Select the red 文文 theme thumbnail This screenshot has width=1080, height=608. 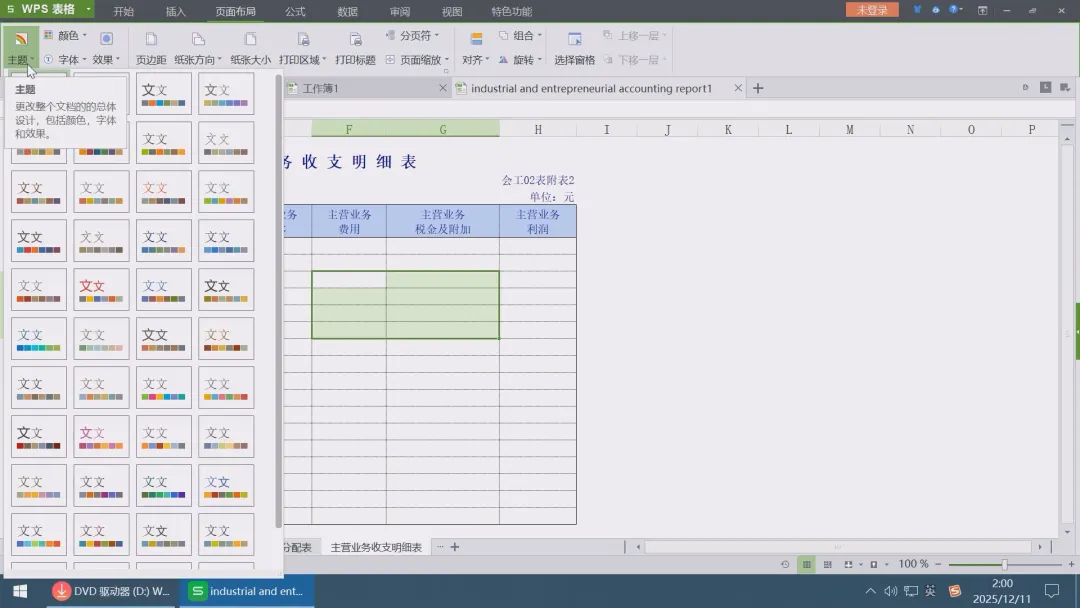(x=101, y=289)
